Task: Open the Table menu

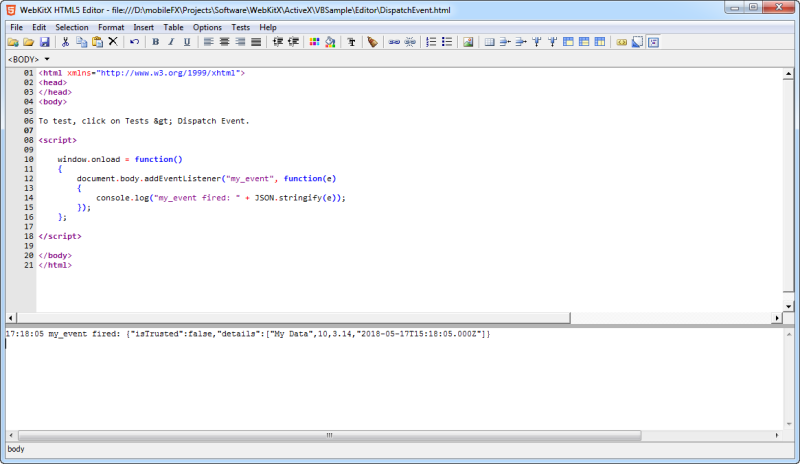Action: click(173, 28)
